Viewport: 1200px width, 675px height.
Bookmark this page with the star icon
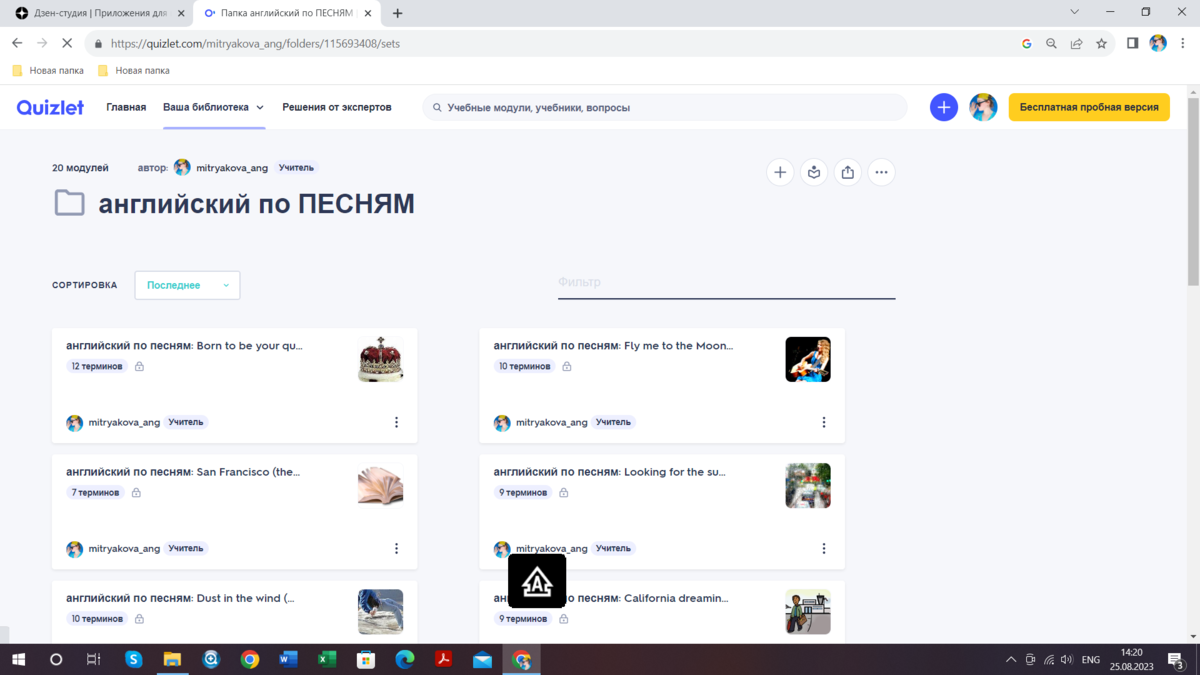pos(1099,43)
